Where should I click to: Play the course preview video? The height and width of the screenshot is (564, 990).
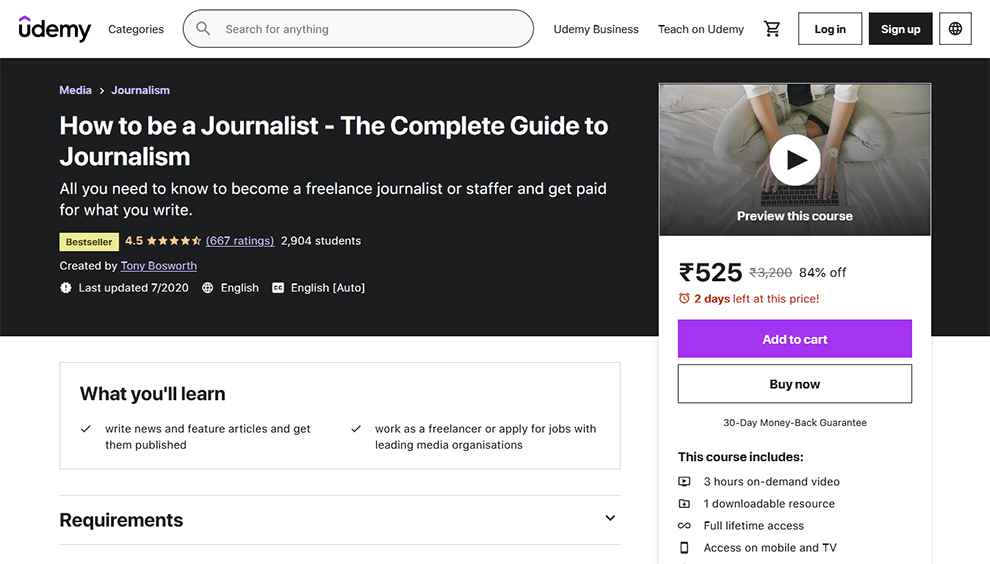[x=794, y=160]
